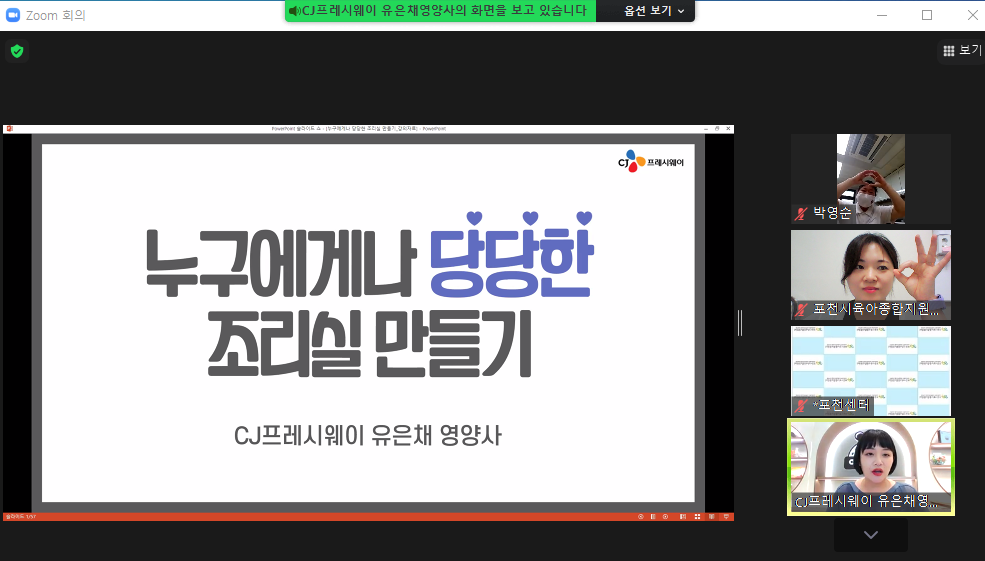Viewport: 985px width, 561px height.
Task: Maximize the Zoom meeting window
Action: coord(927,15)
